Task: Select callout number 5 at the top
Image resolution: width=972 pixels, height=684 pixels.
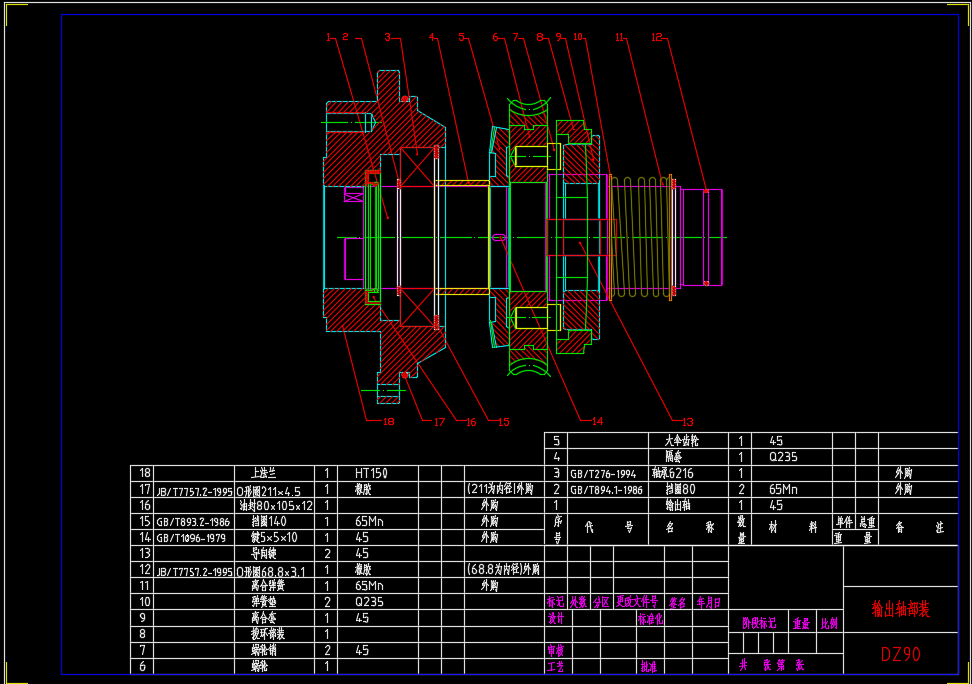Action: pos(462,37)
